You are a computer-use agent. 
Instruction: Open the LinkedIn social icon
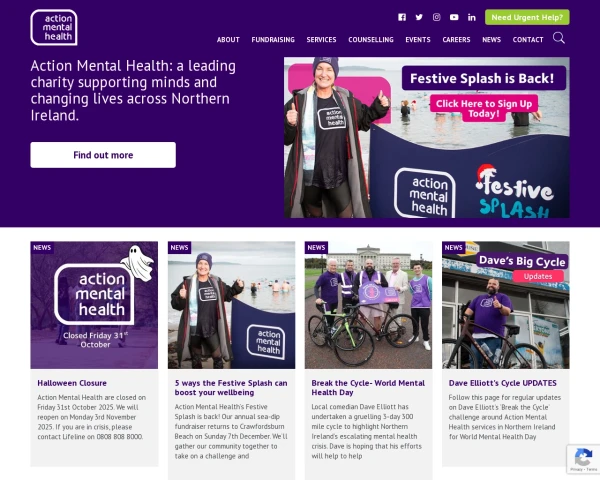coord(472,17)
